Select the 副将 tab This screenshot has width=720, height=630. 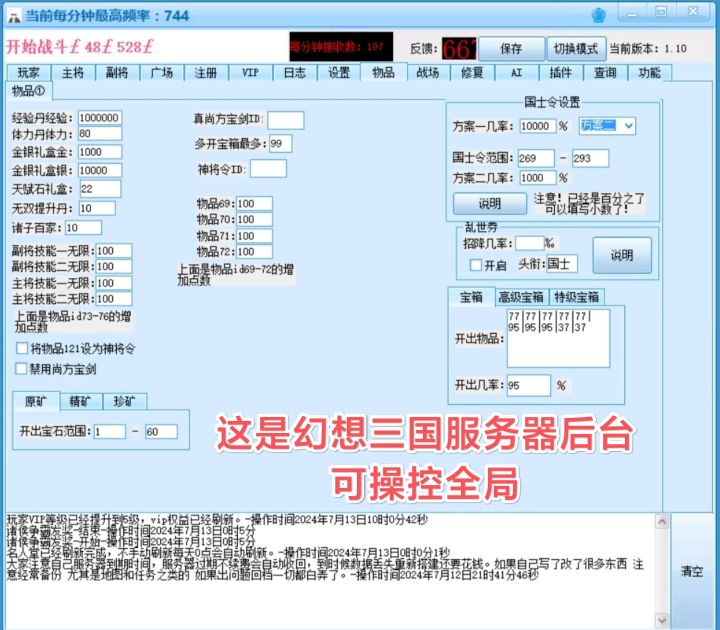coord(117,73)
